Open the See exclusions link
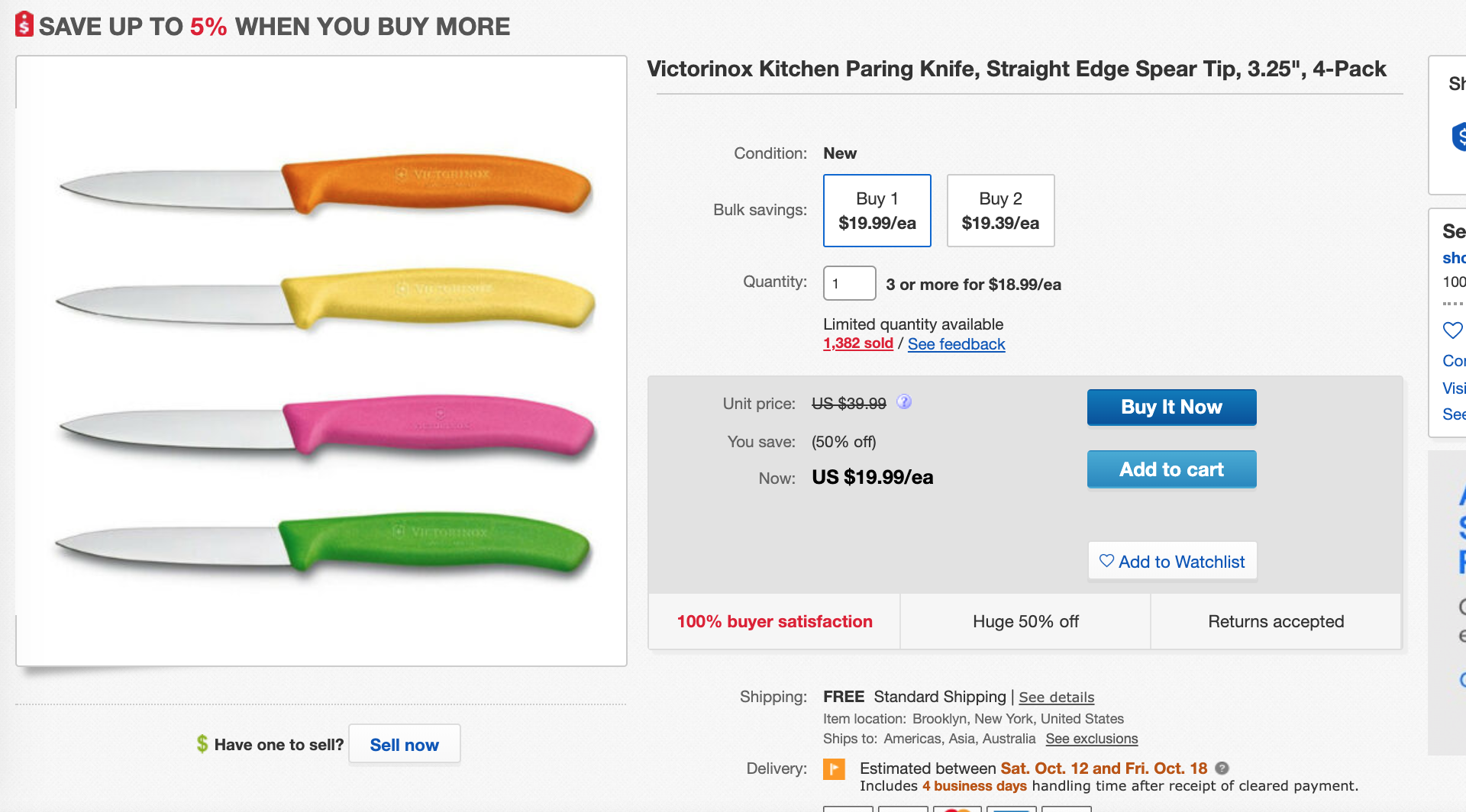This screenshot has width=1466, height=812. point(1091,739)
